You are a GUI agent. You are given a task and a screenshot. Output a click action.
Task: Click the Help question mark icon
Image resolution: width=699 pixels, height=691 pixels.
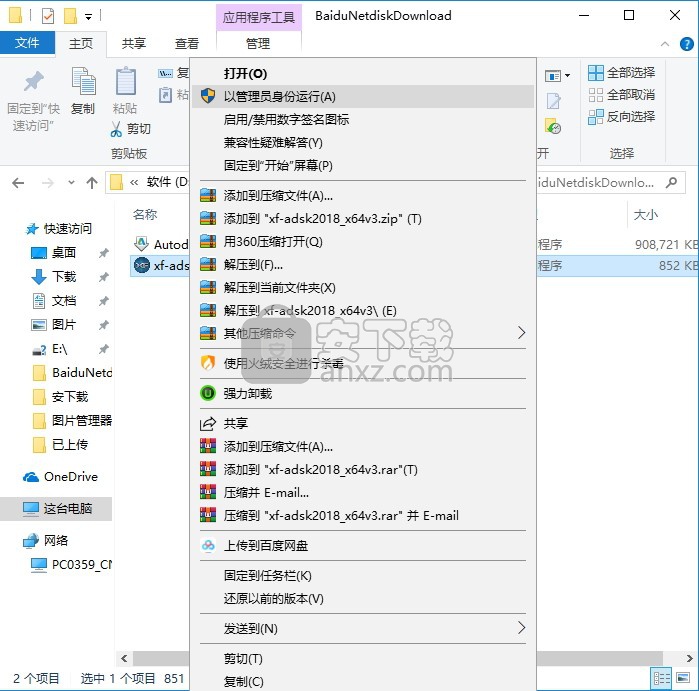click(x=687, y=44)
